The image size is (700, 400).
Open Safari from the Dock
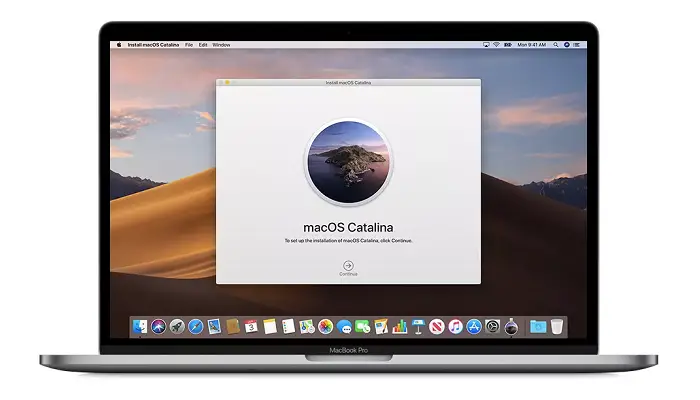194,326
